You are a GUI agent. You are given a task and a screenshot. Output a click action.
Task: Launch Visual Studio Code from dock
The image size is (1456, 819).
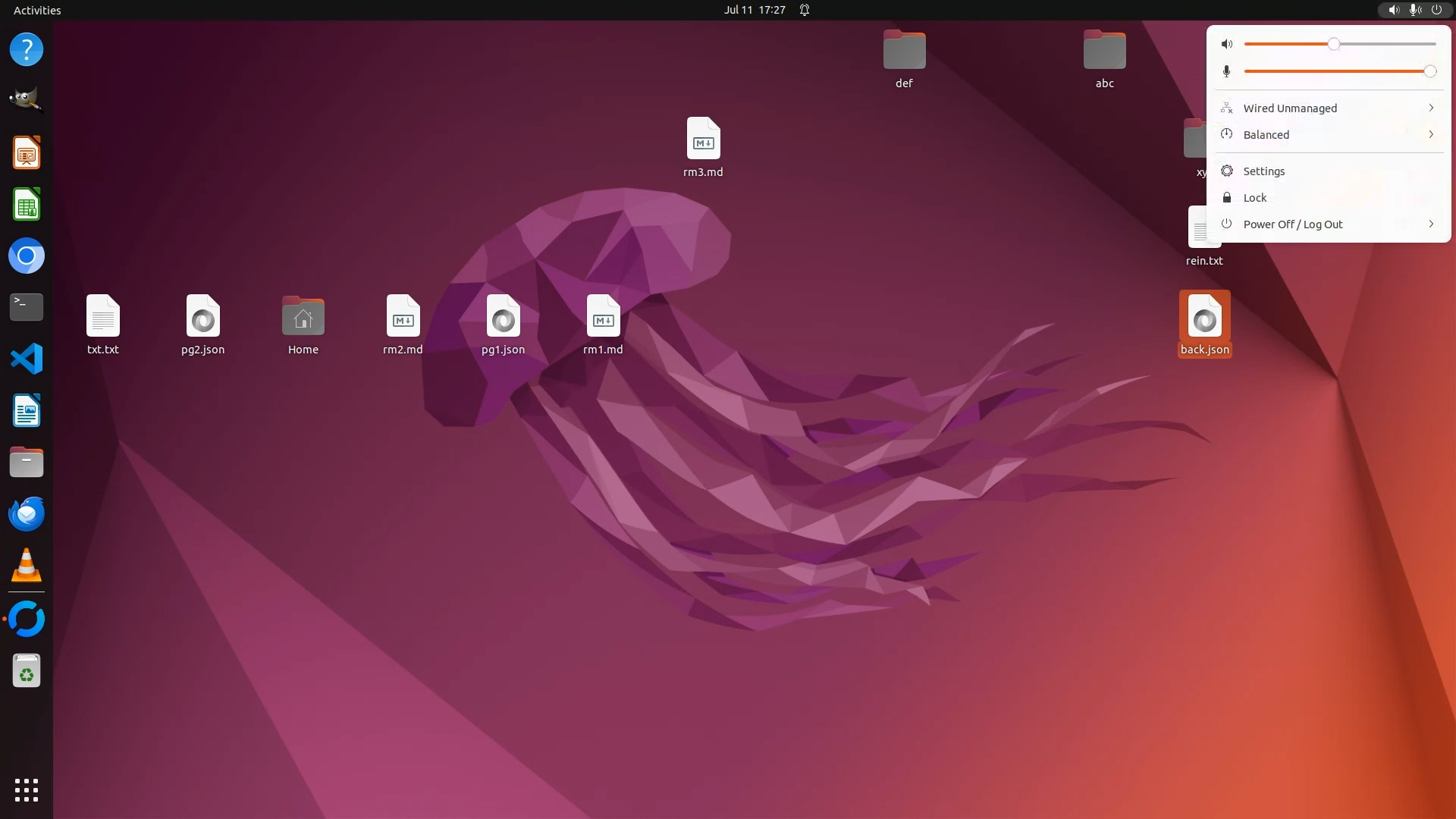26,359
